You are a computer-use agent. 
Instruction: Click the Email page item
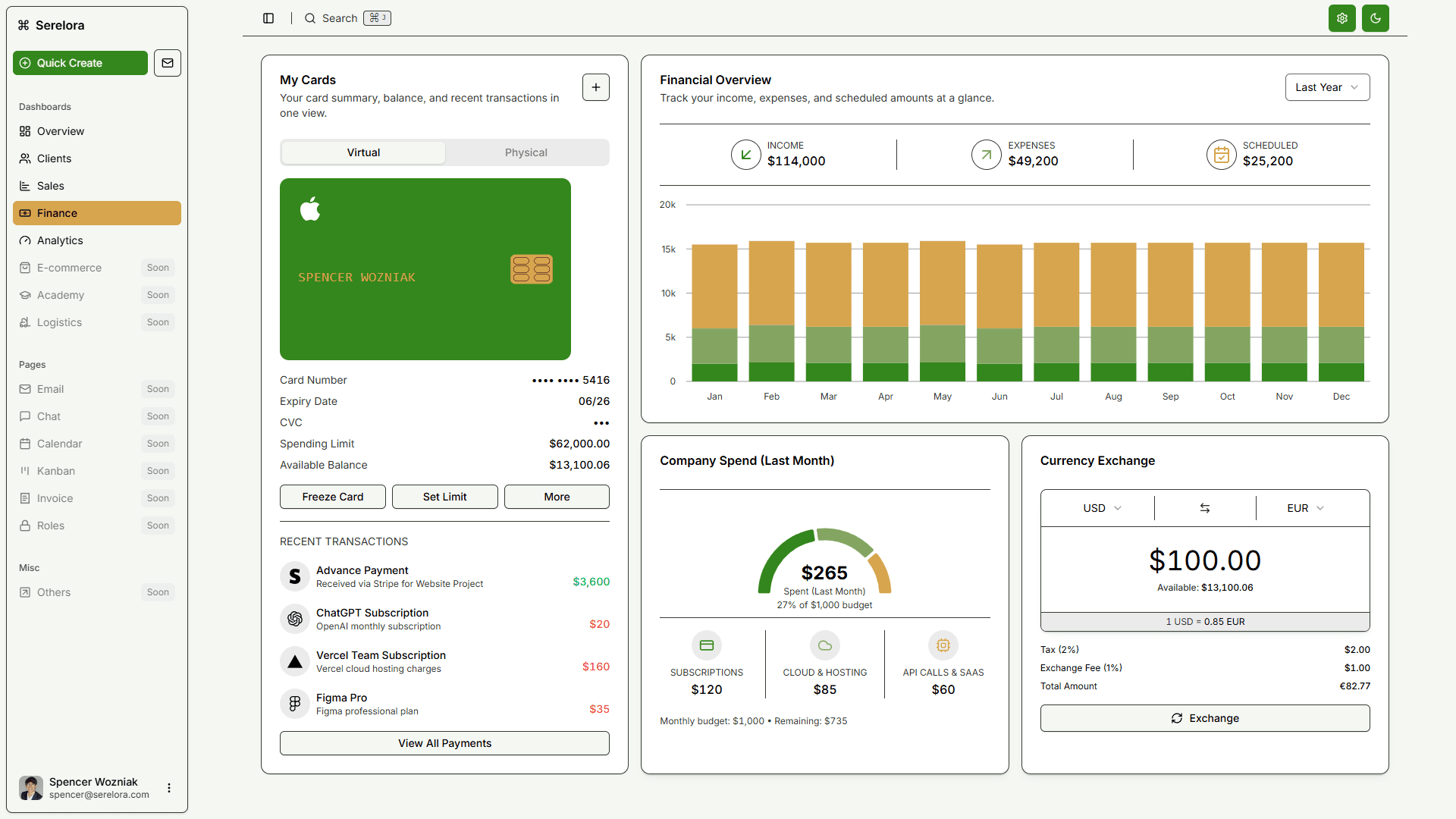[97, 389]
